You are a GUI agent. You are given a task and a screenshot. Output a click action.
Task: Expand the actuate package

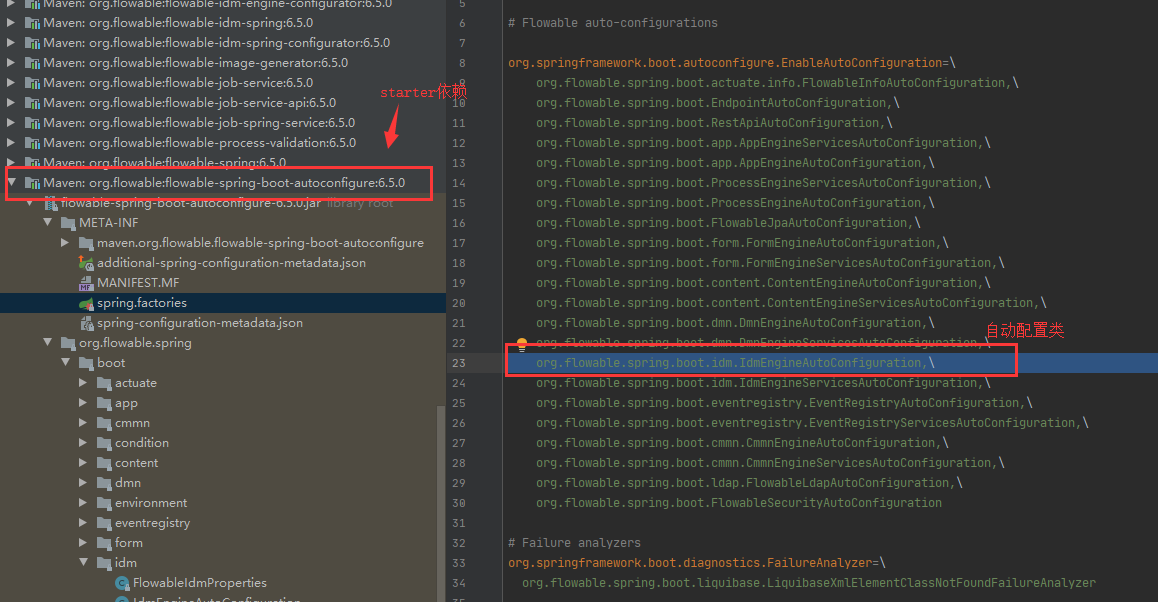click(83, 383)
